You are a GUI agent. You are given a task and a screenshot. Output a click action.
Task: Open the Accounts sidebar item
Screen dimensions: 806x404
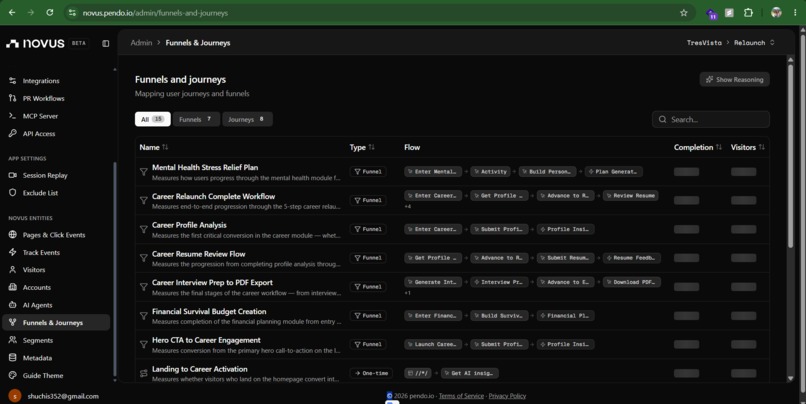[x=36, y=287]
